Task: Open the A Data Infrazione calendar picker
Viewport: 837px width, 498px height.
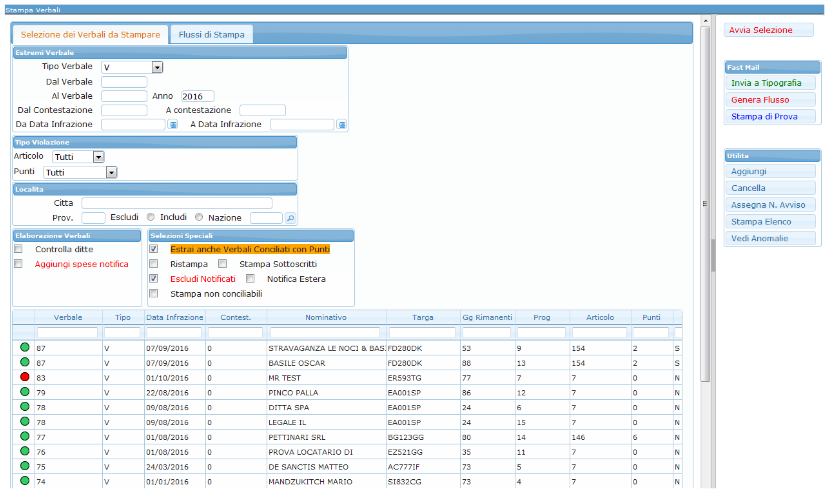Action: tap(342, 125)
